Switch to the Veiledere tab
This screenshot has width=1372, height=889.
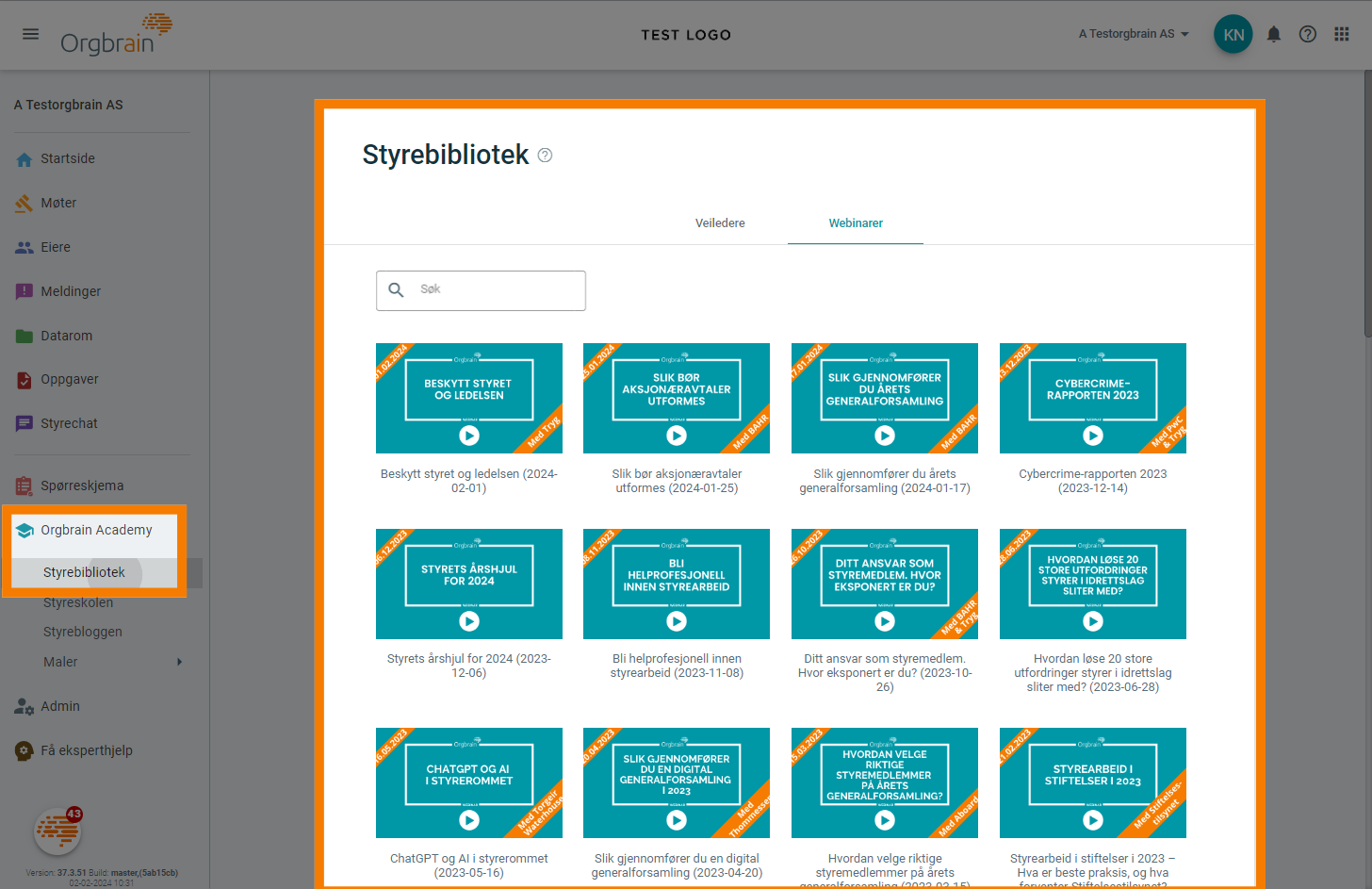(x=720, y=223)
